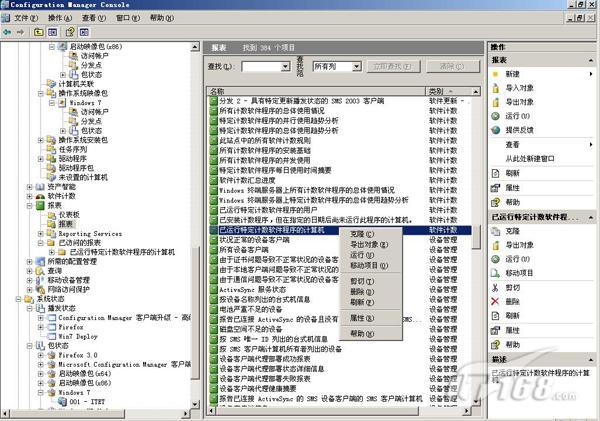Expand the 所需的配置管理 tree node
This screenshot has height=421, width=600.
coord(29,261)
